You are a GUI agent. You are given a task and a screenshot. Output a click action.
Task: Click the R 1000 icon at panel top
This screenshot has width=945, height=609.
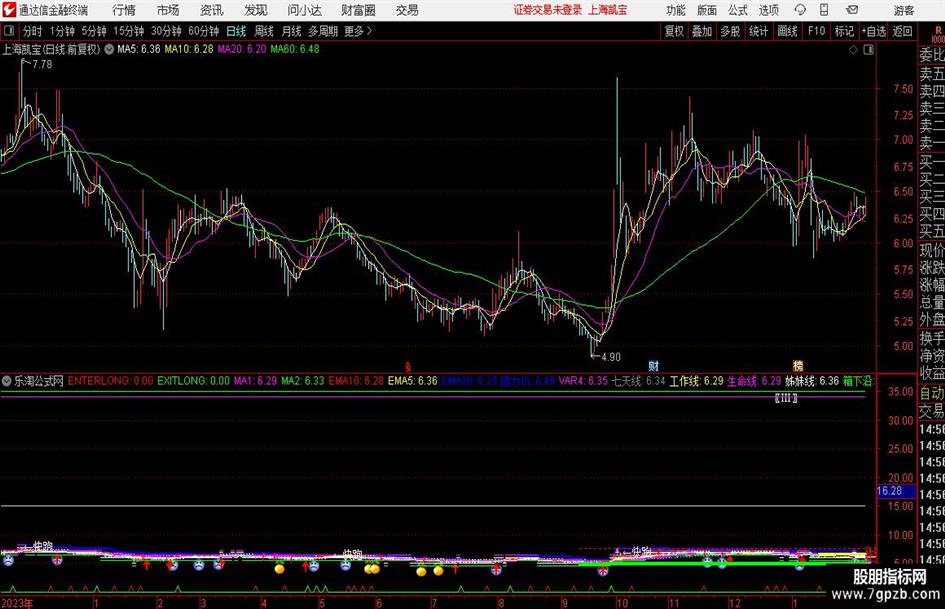[938, 35]
